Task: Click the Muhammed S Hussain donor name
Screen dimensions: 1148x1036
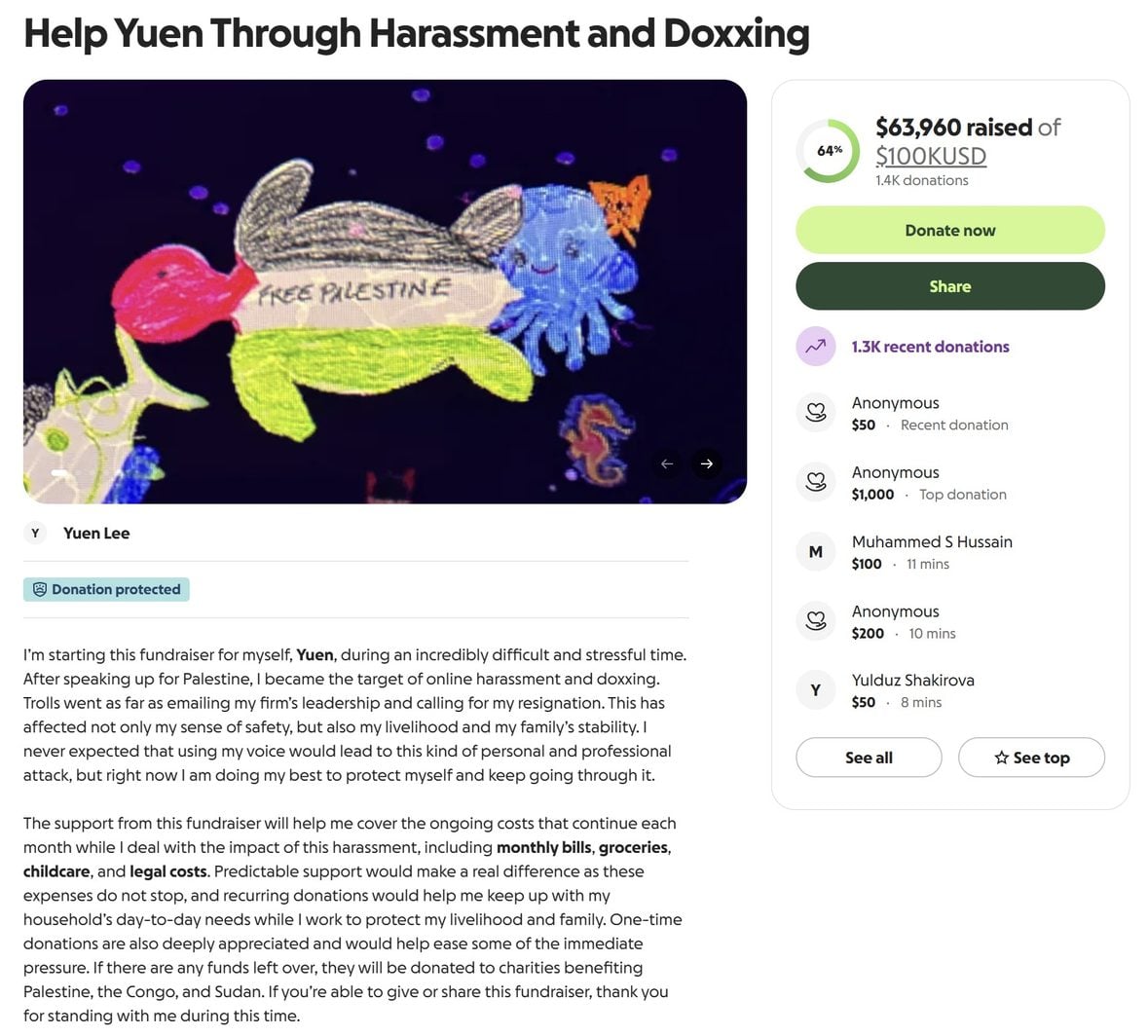Action: tap(931, 541)
